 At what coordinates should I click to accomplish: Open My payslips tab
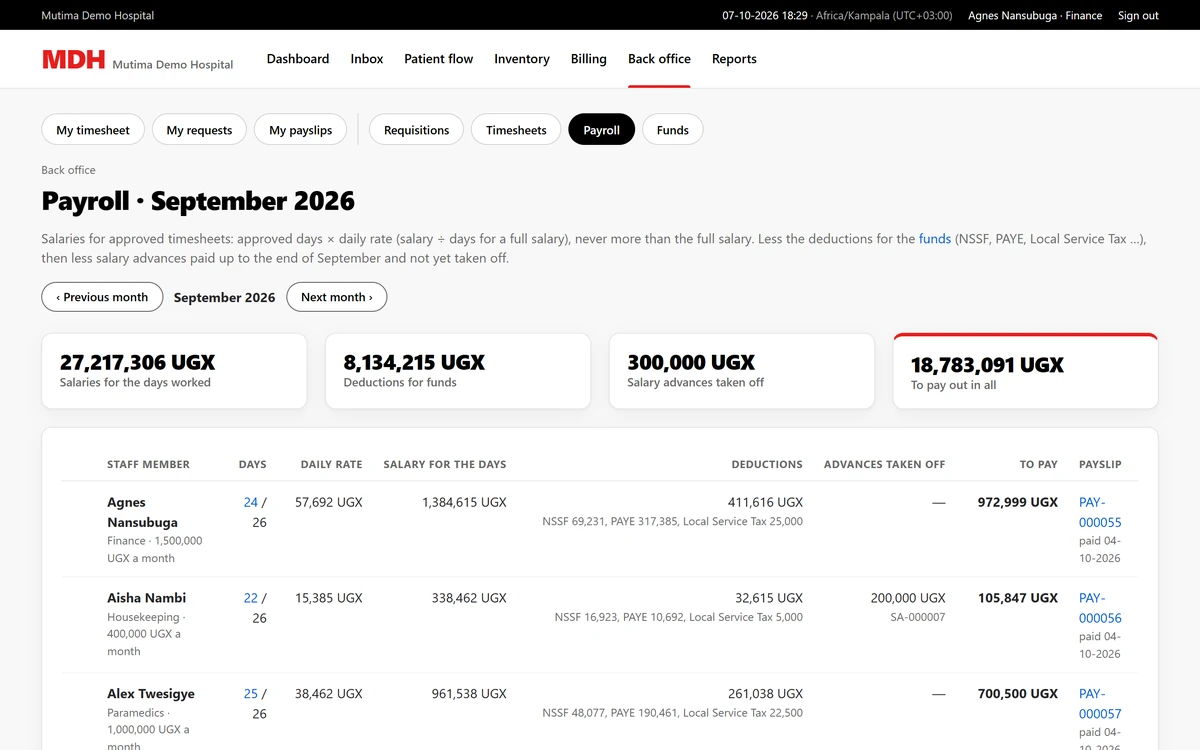pos(301,130)
